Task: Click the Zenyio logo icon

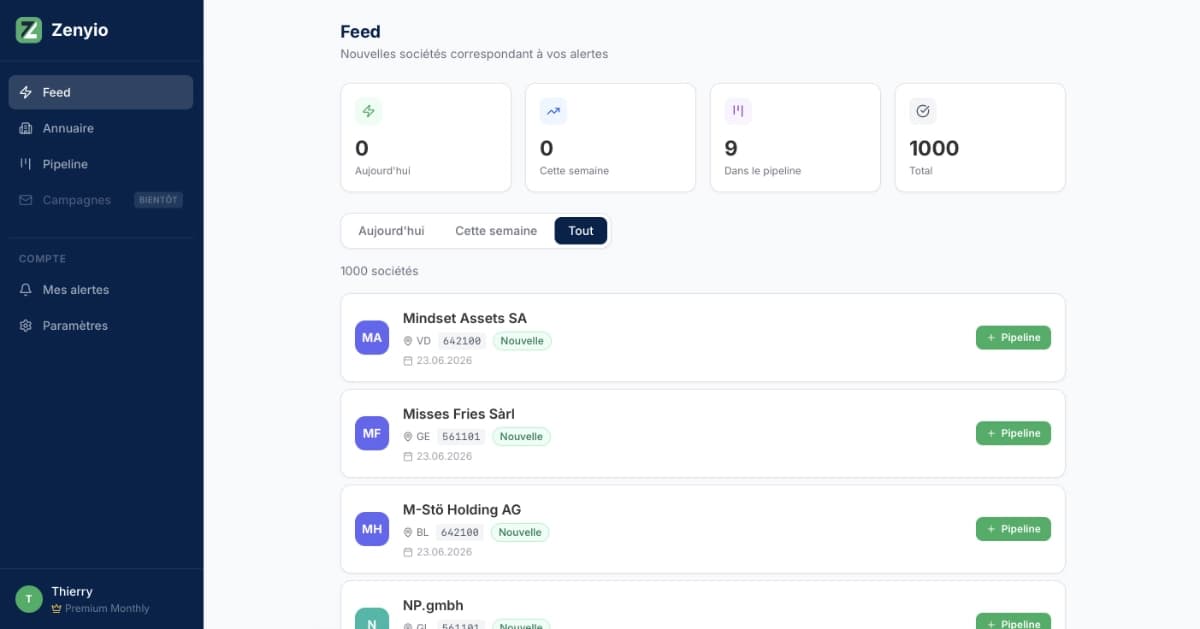Action: click(x=29, y=30)
